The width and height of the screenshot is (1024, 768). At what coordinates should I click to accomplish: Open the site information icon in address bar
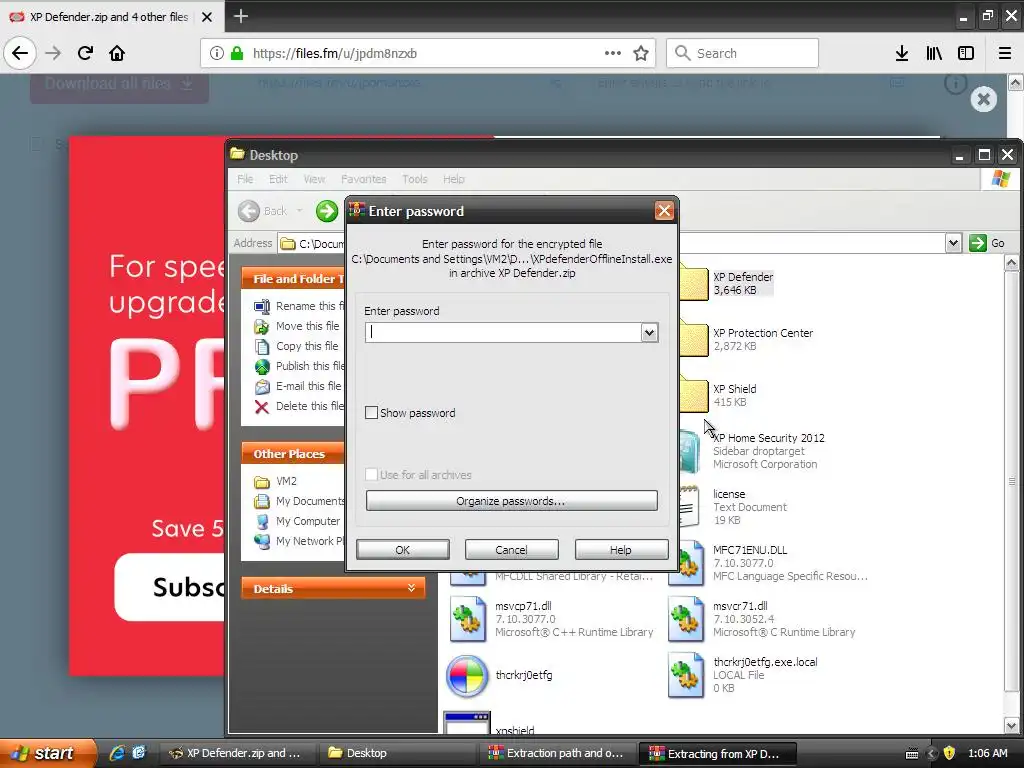point(217,53)
